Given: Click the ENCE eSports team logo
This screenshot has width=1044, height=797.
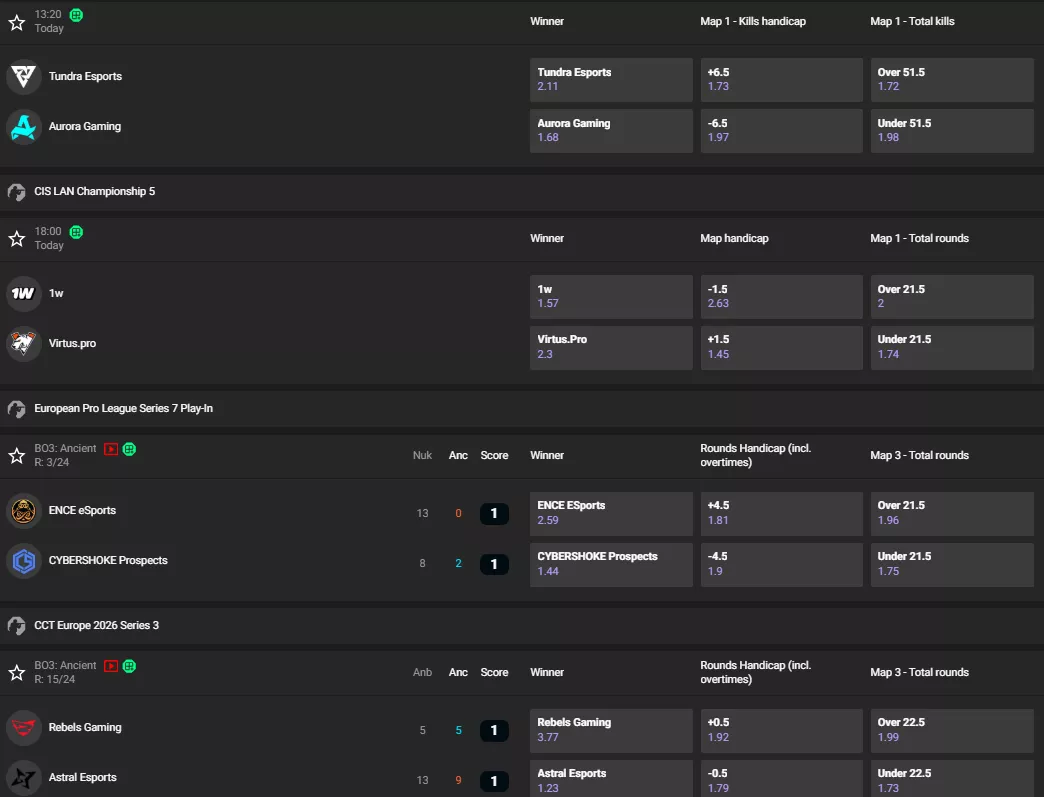Looking at the screenshot, I should [x=24, y=511].
